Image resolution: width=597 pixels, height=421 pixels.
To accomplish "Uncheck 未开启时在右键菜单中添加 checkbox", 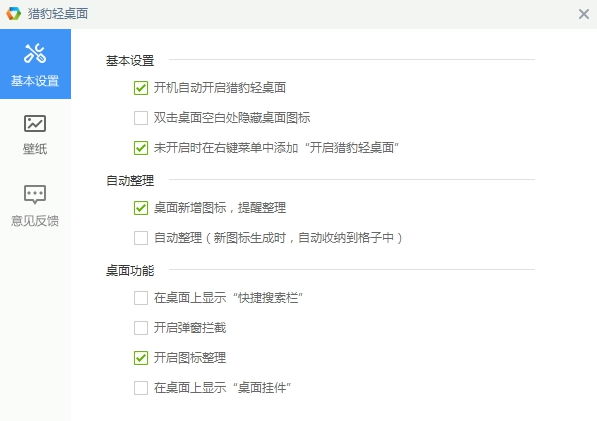I will (x=141, y=148).
